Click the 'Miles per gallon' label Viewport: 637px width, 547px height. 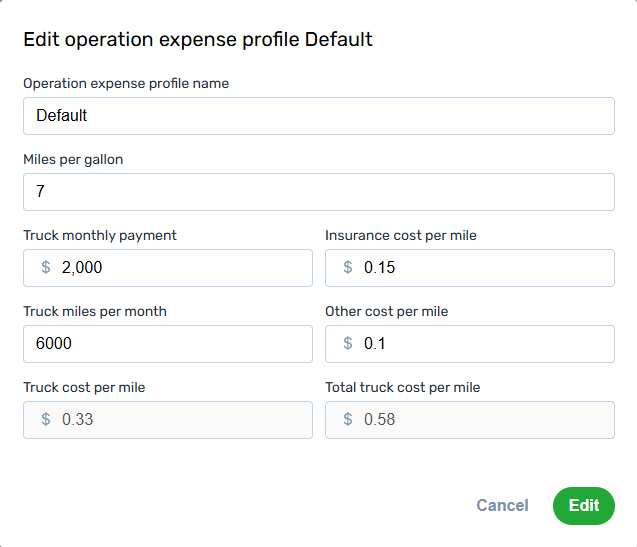(73, 159)
